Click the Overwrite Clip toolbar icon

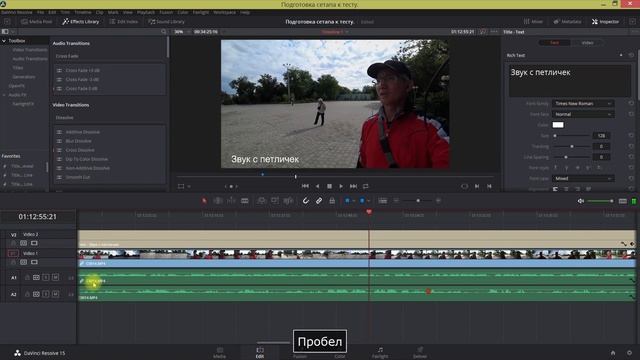point(275,201)
